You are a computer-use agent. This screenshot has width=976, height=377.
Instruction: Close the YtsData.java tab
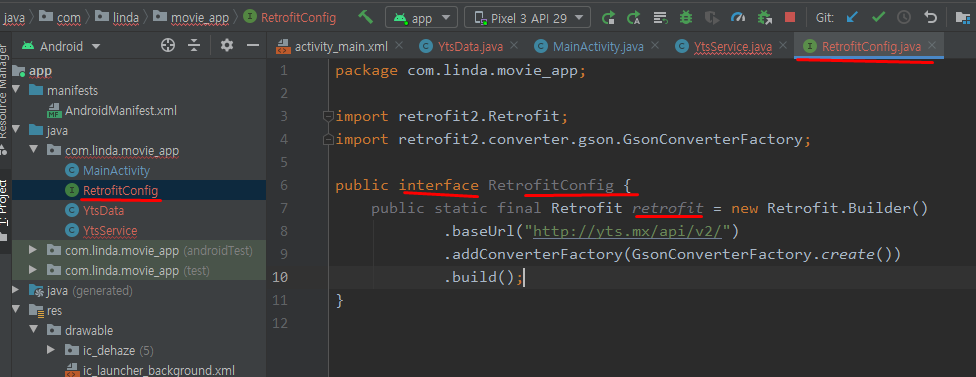click(x=514, y=45)
